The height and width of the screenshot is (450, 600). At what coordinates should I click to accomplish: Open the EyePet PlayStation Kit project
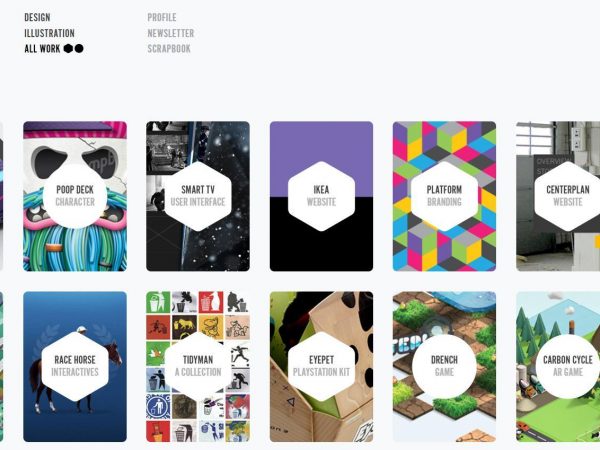321,367
